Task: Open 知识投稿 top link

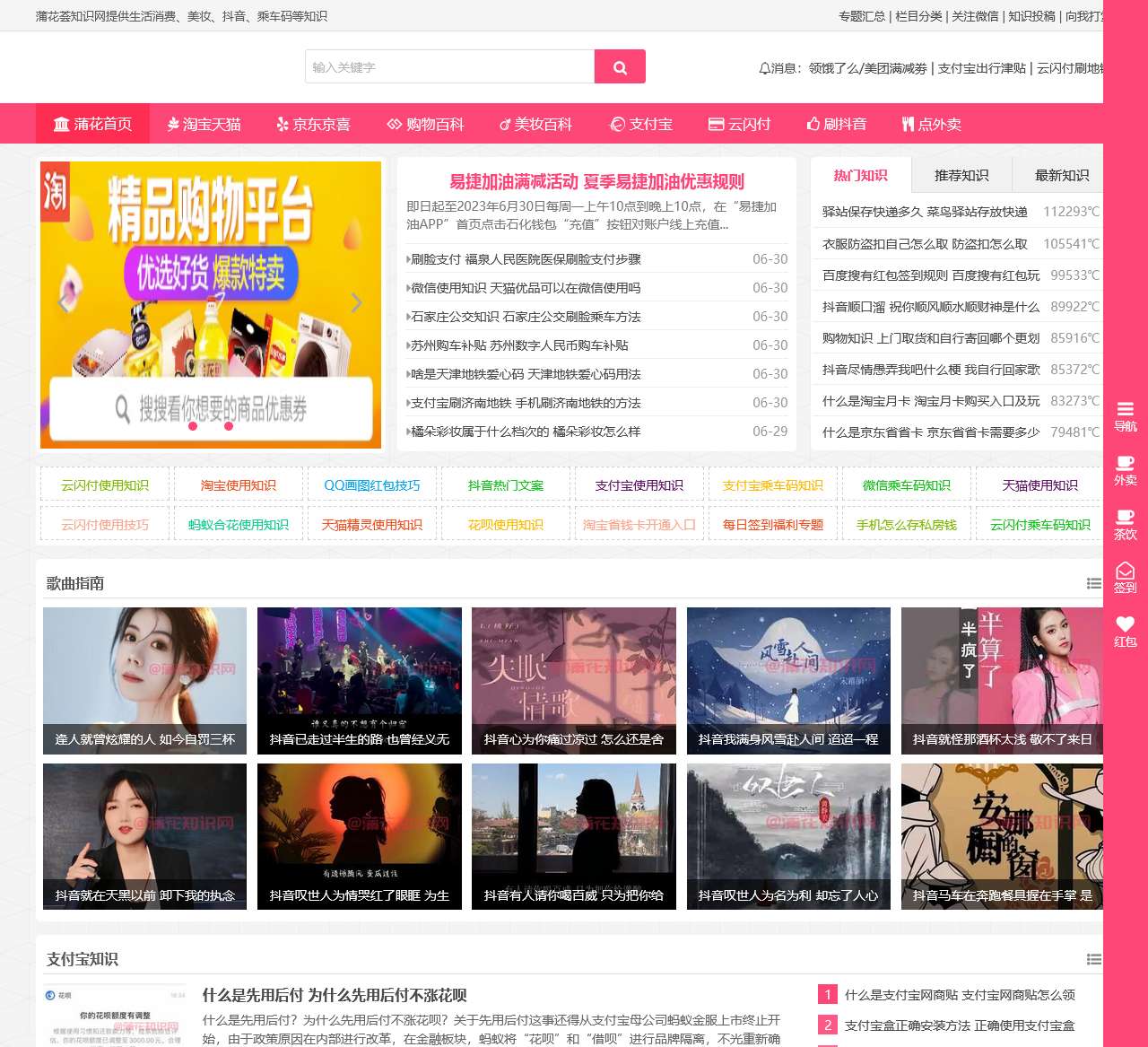Action: point(1031,16)
